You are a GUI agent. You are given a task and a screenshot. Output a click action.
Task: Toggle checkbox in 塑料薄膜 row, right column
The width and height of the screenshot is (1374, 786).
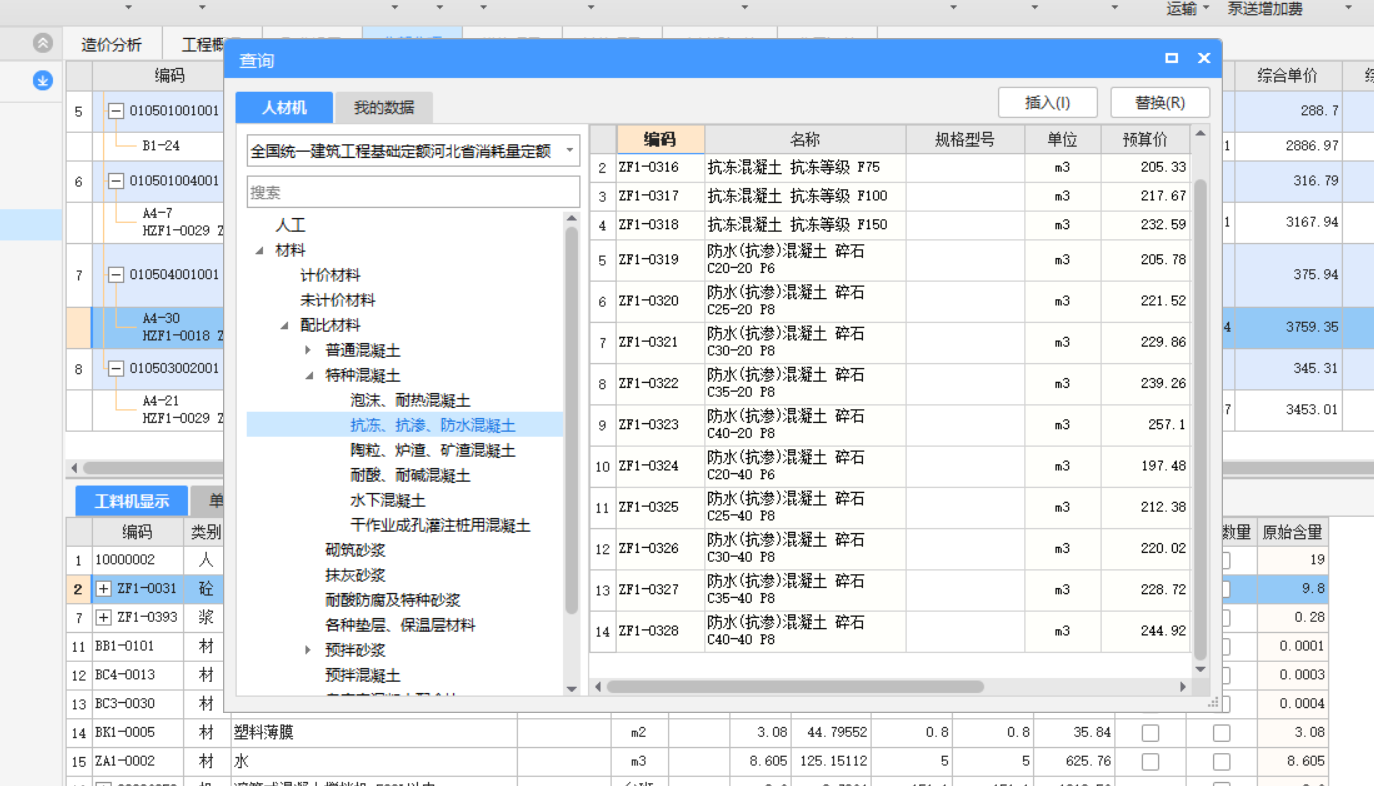pos(1221,733)
